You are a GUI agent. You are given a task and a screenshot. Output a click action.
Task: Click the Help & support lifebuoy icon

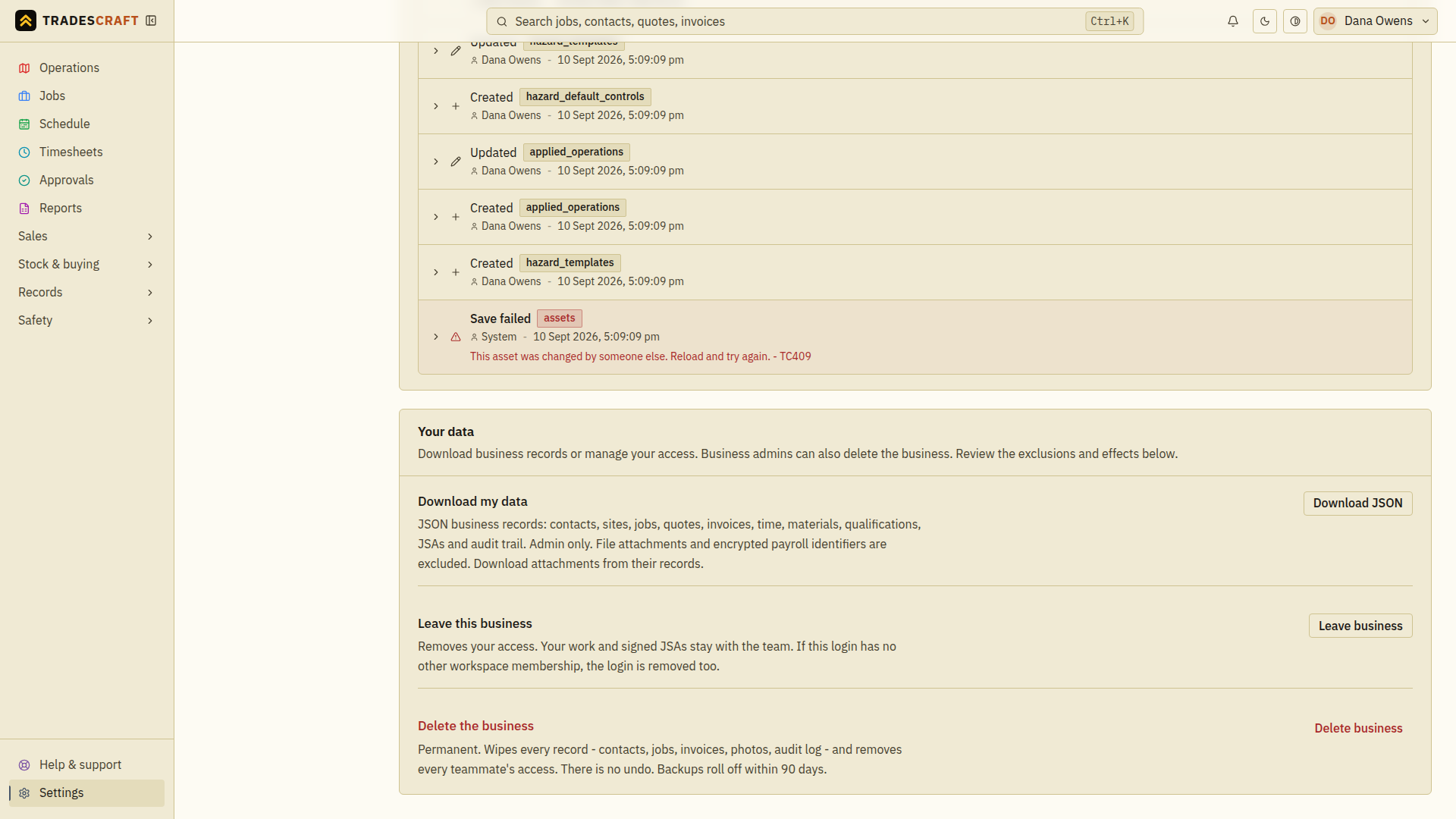[x=24, y=765]
